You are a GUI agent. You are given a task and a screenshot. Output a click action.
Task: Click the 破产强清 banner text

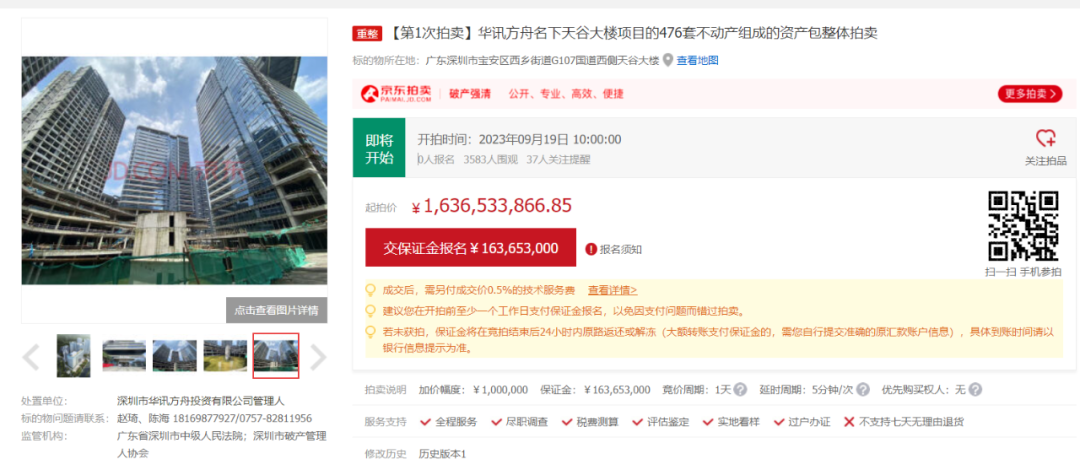pyautogui.click(x=470, y=94)
